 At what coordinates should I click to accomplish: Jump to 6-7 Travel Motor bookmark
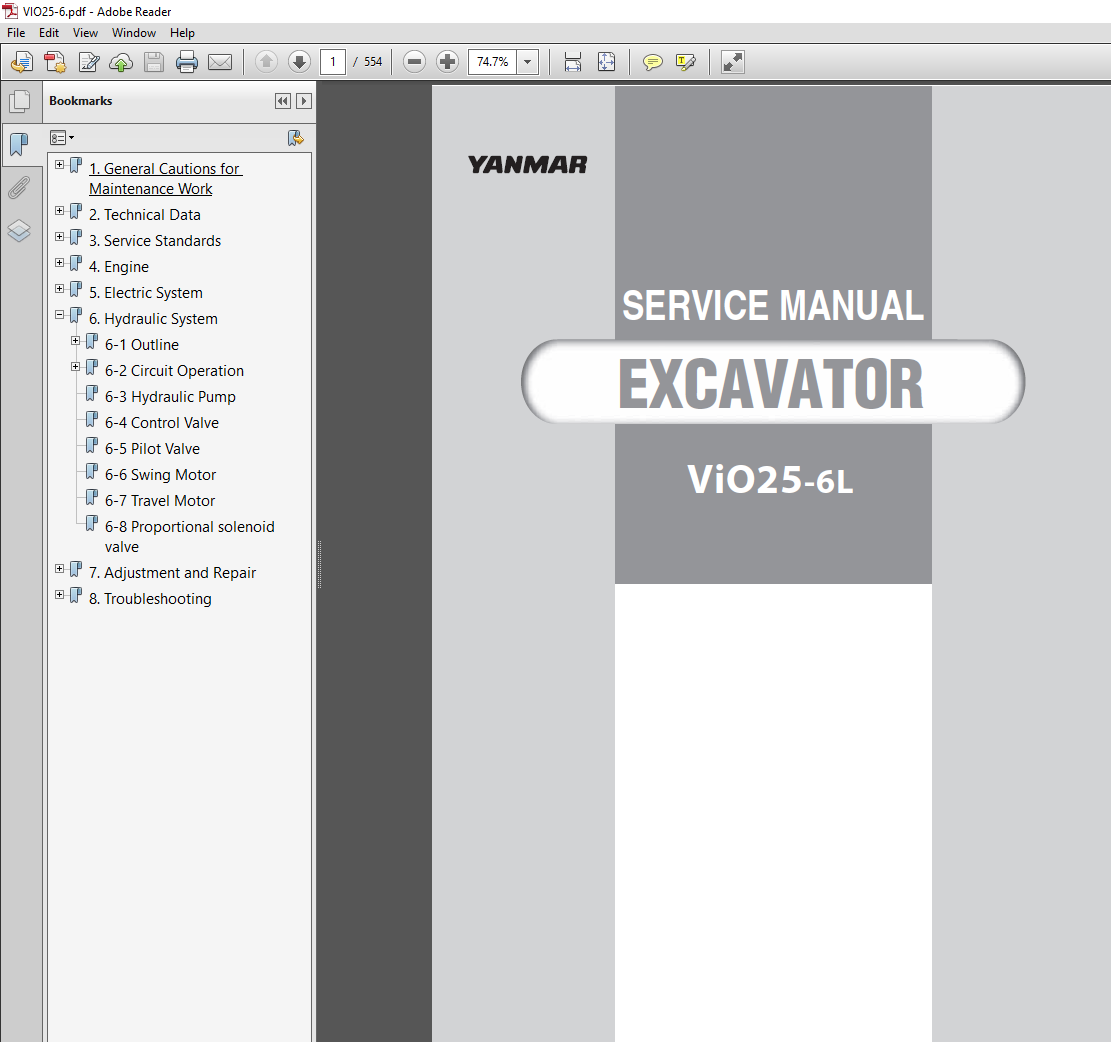160,501
